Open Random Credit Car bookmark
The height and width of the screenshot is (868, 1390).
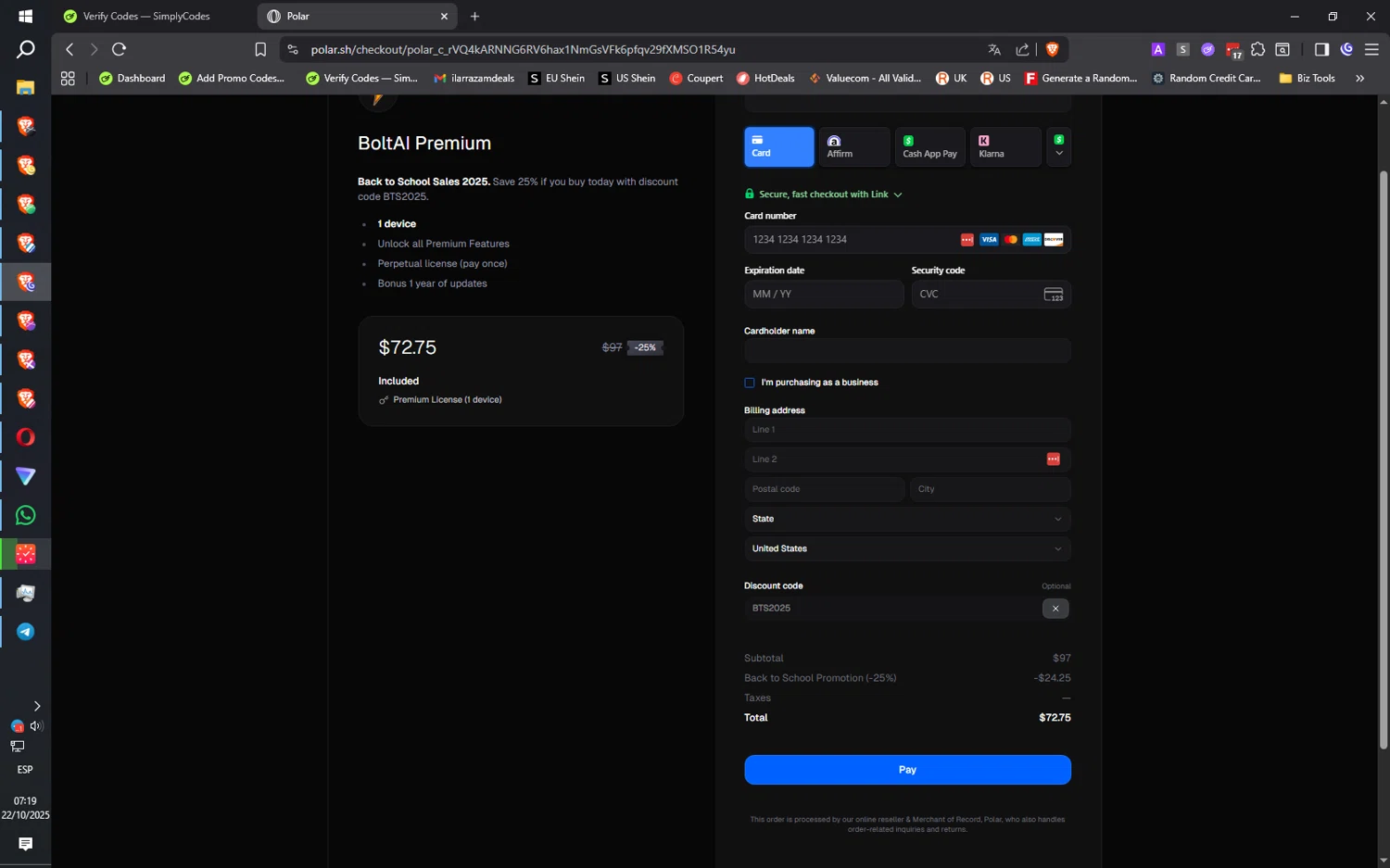(x=1207, y=79)
